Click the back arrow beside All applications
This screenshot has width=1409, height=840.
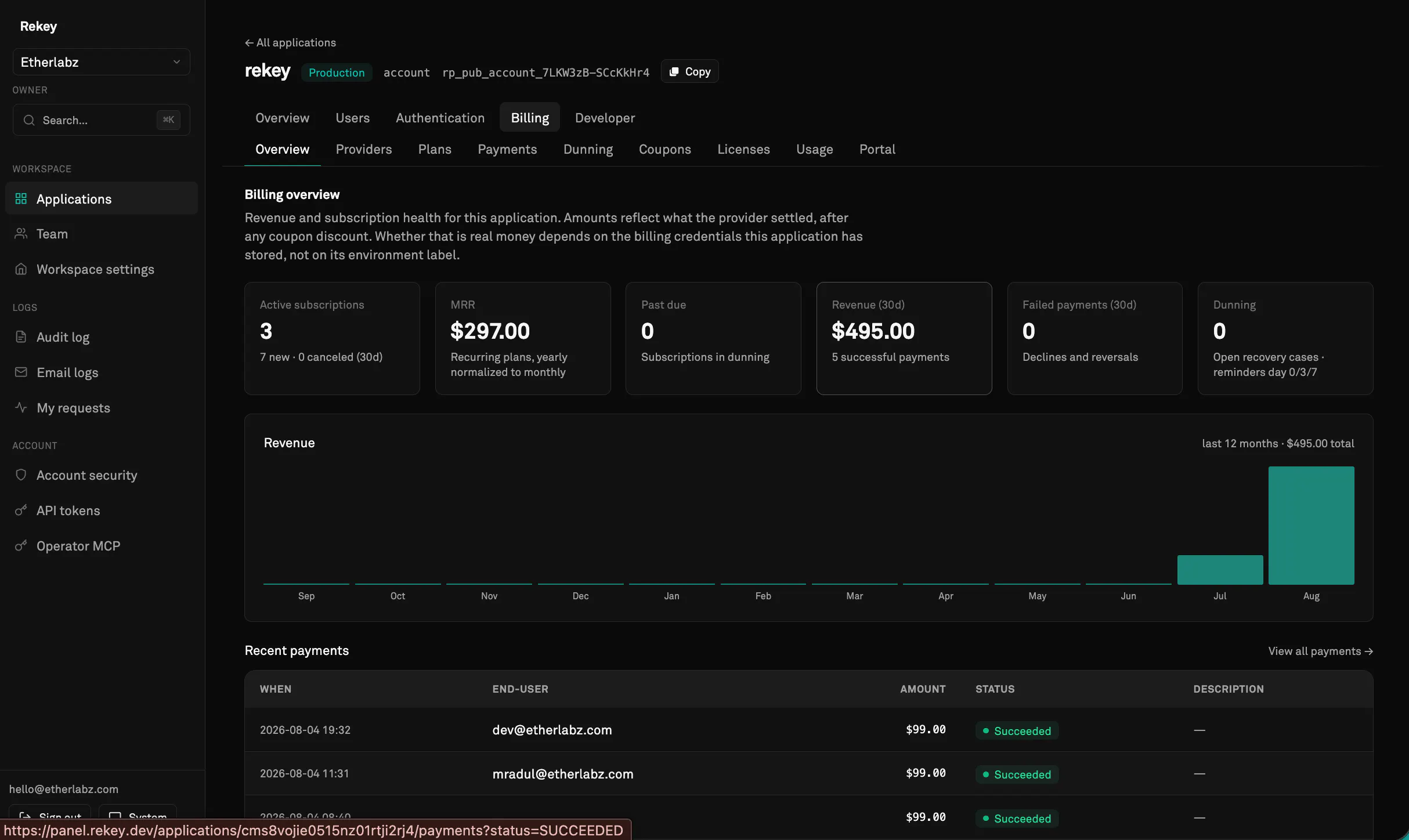[249, 42]
